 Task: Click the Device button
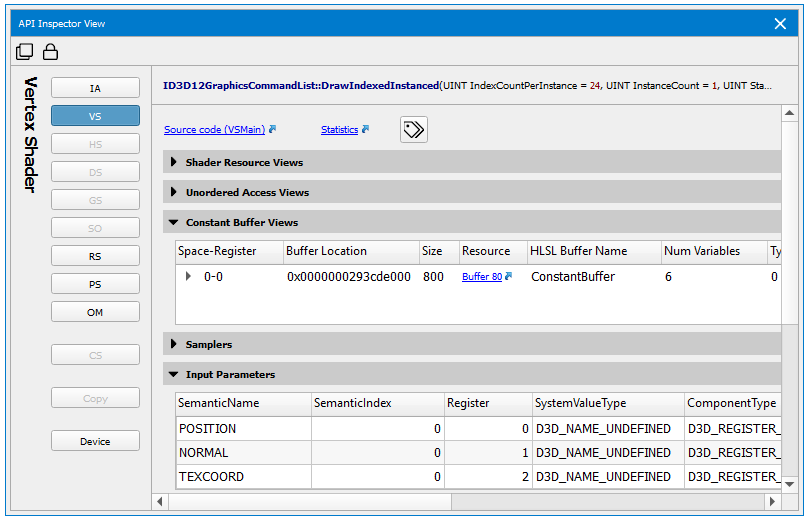coord(95,441)
